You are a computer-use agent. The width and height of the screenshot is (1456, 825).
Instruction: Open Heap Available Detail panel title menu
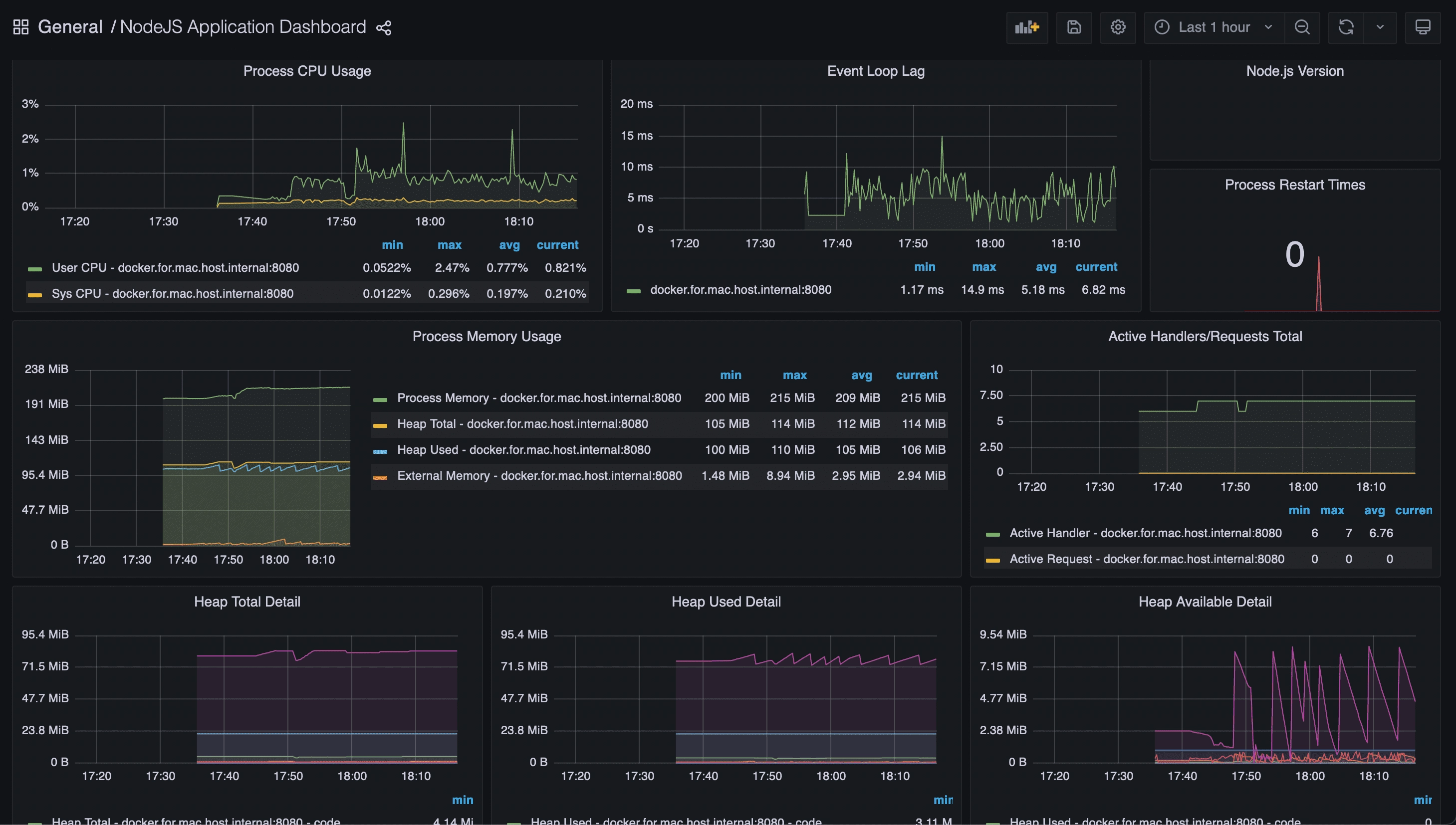(x=1205, y=601)
